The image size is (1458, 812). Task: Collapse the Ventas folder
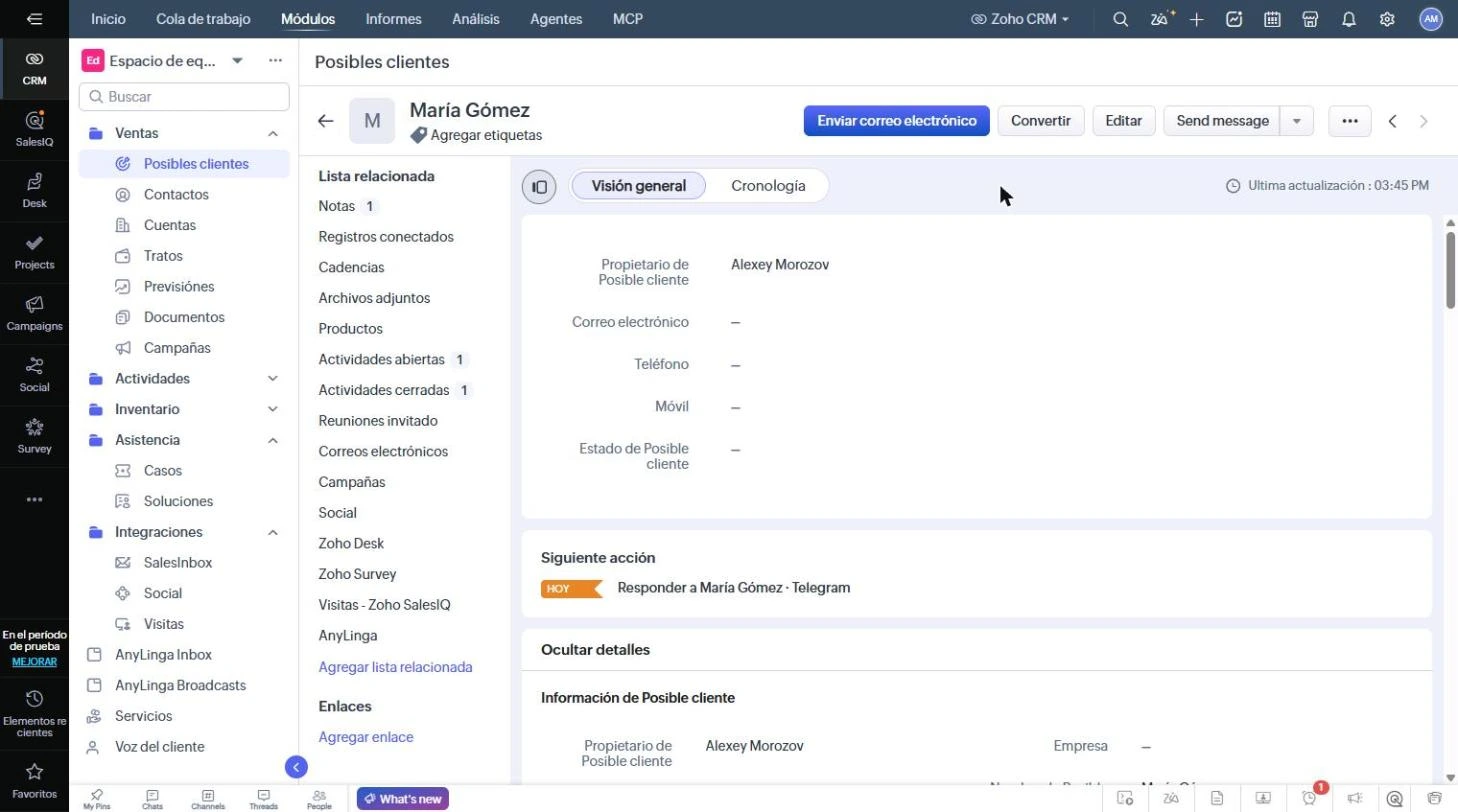[272, 133]
